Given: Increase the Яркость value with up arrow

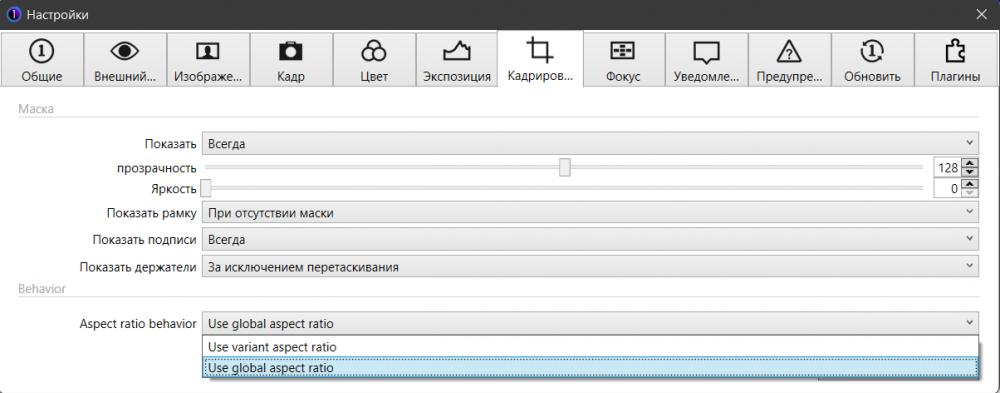Looking at the screenshot, I should pyautogui.click(x=970, y=184).
